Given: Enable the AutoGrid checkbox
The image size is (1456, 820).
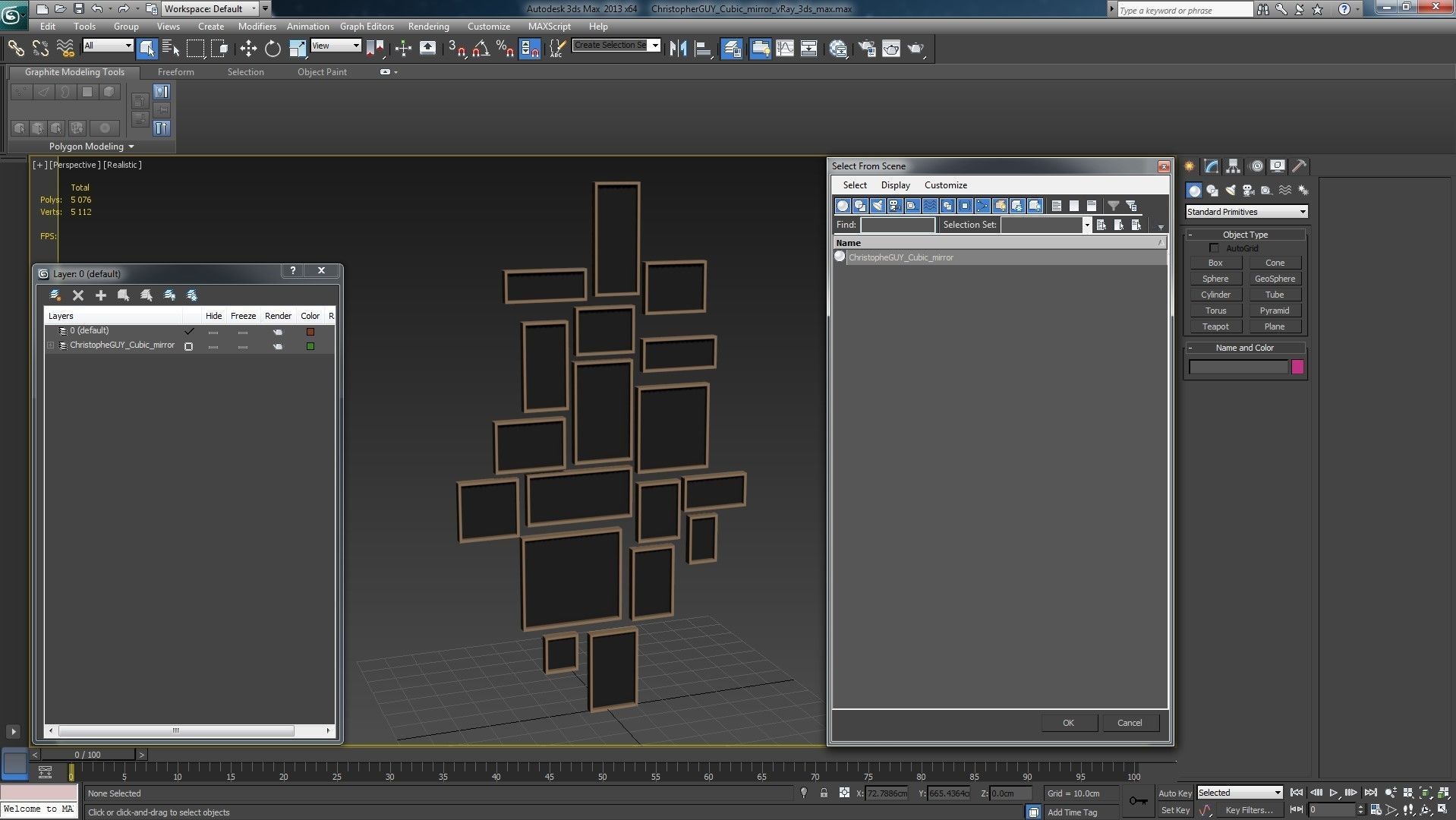Looking at the screenshot, I should coord(1214,248).
